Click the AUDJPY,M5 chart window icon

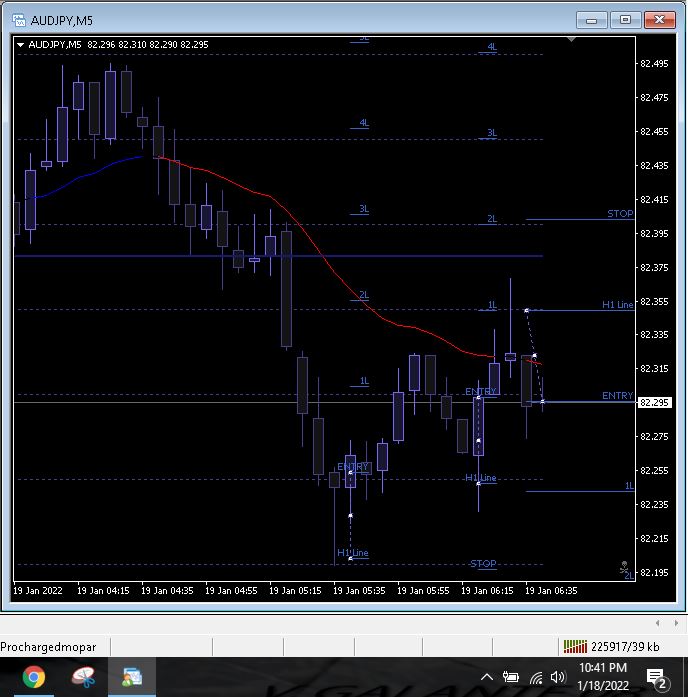pyautogui.click(x=19, y=20)
